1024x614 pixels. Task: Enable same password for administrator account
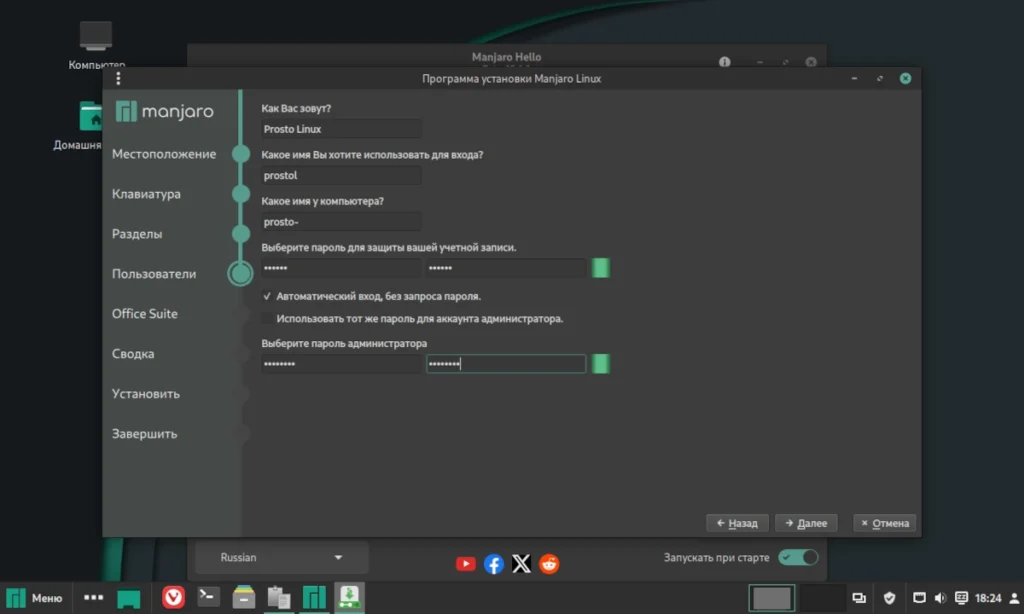(267, 318)
